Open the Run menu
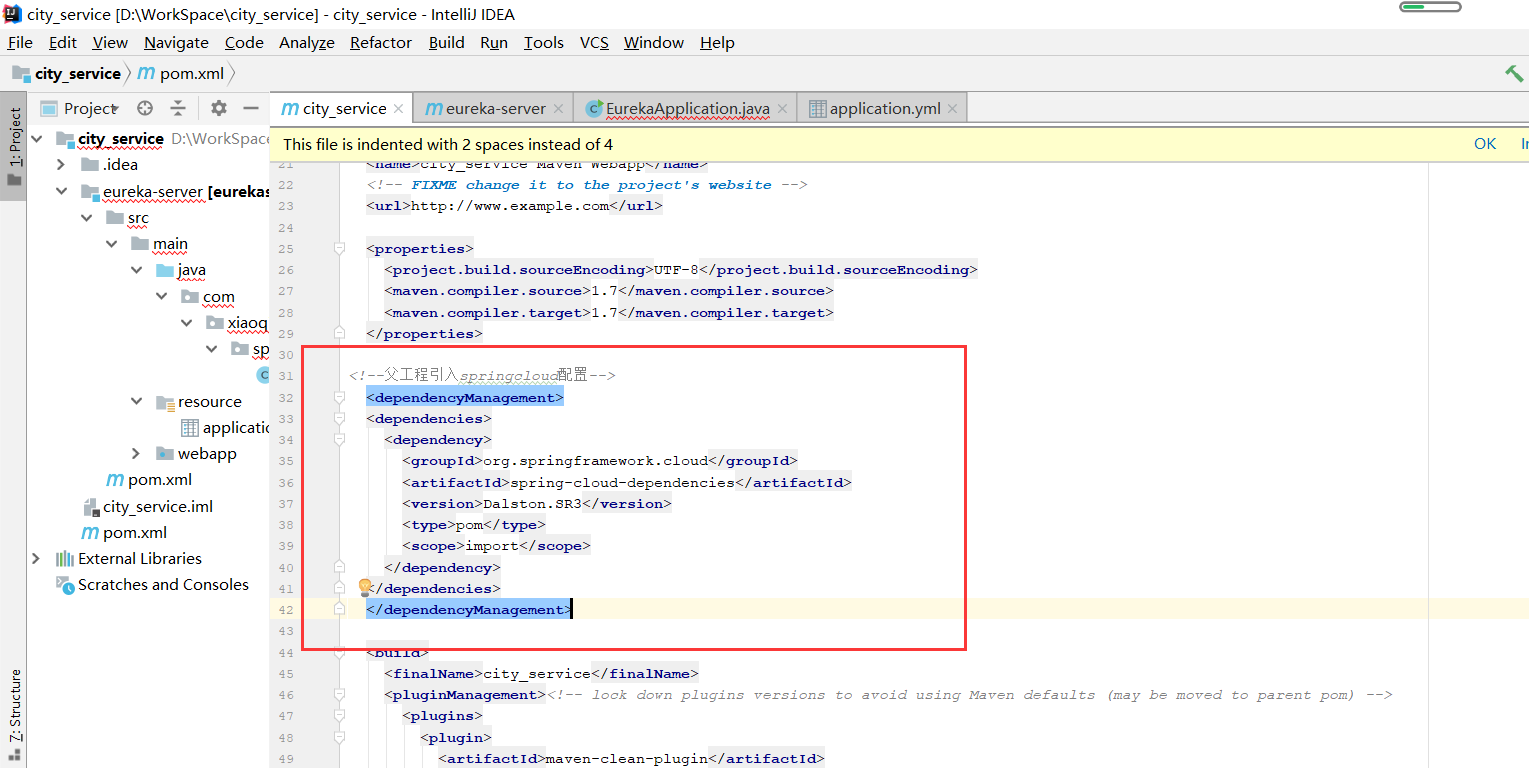The height and width of the screenshot is (768, 1529). (494, 42)
